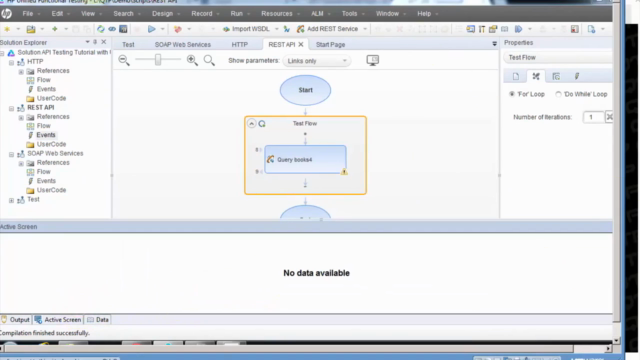The width and height of the screenshot is (640, 360).
Task: Click the warning icon on Query books4
Action: point(344,172)
